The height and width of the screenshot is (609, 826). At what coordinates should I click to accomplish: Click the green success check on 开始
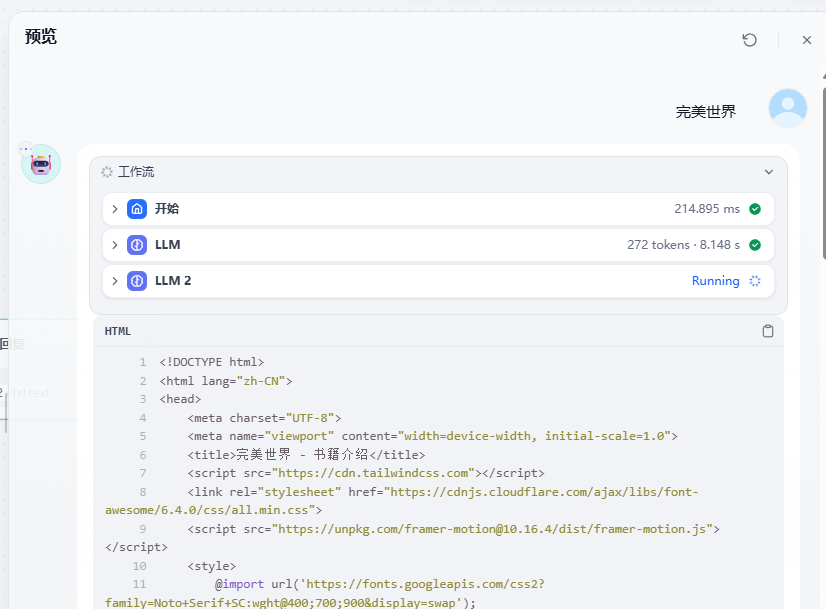coord(755,209)
